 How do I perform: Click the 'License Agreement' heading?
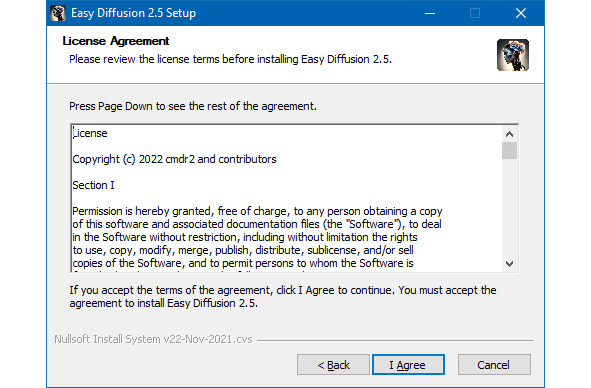(x=116, y=41)
